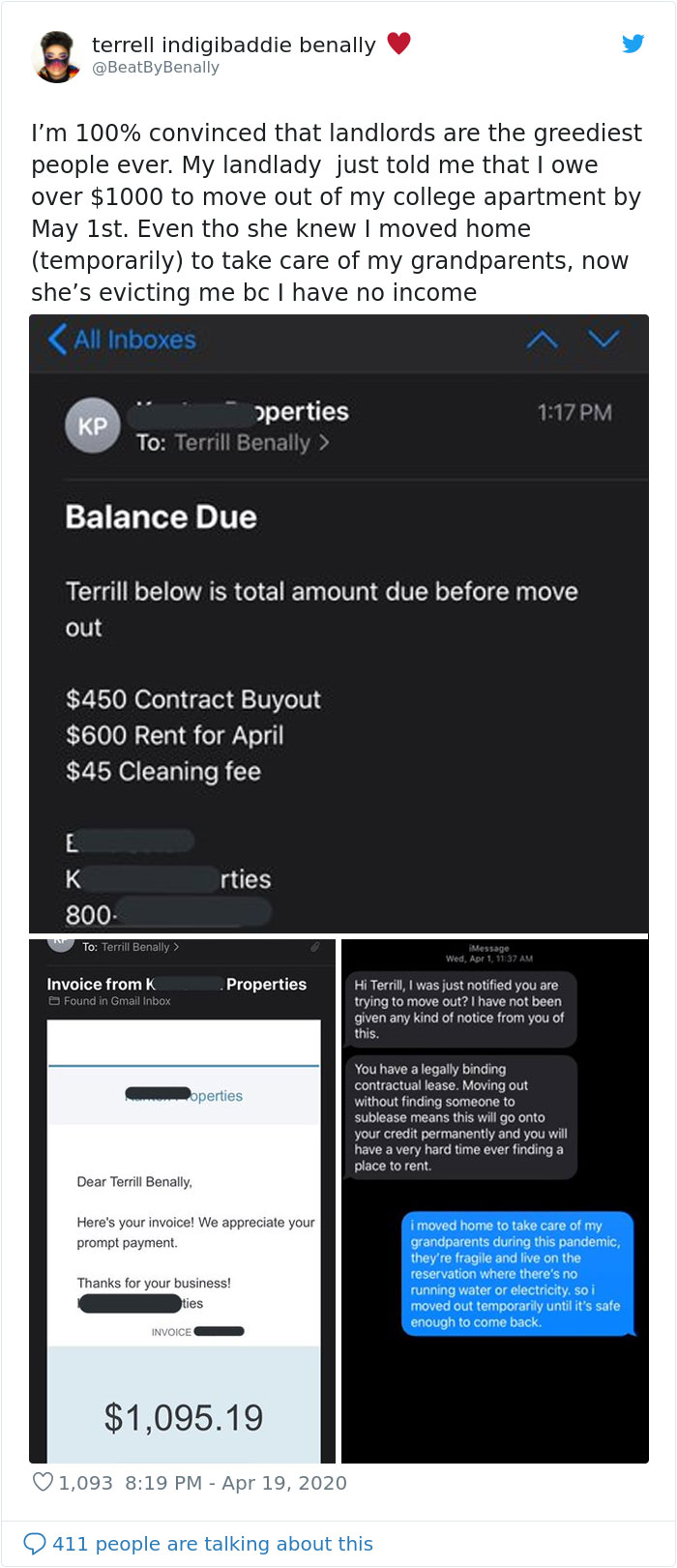Click the back arrow chevron next to All Inboxes
The height and width of the screenshot is (1568, 677).
coord(59,340)
